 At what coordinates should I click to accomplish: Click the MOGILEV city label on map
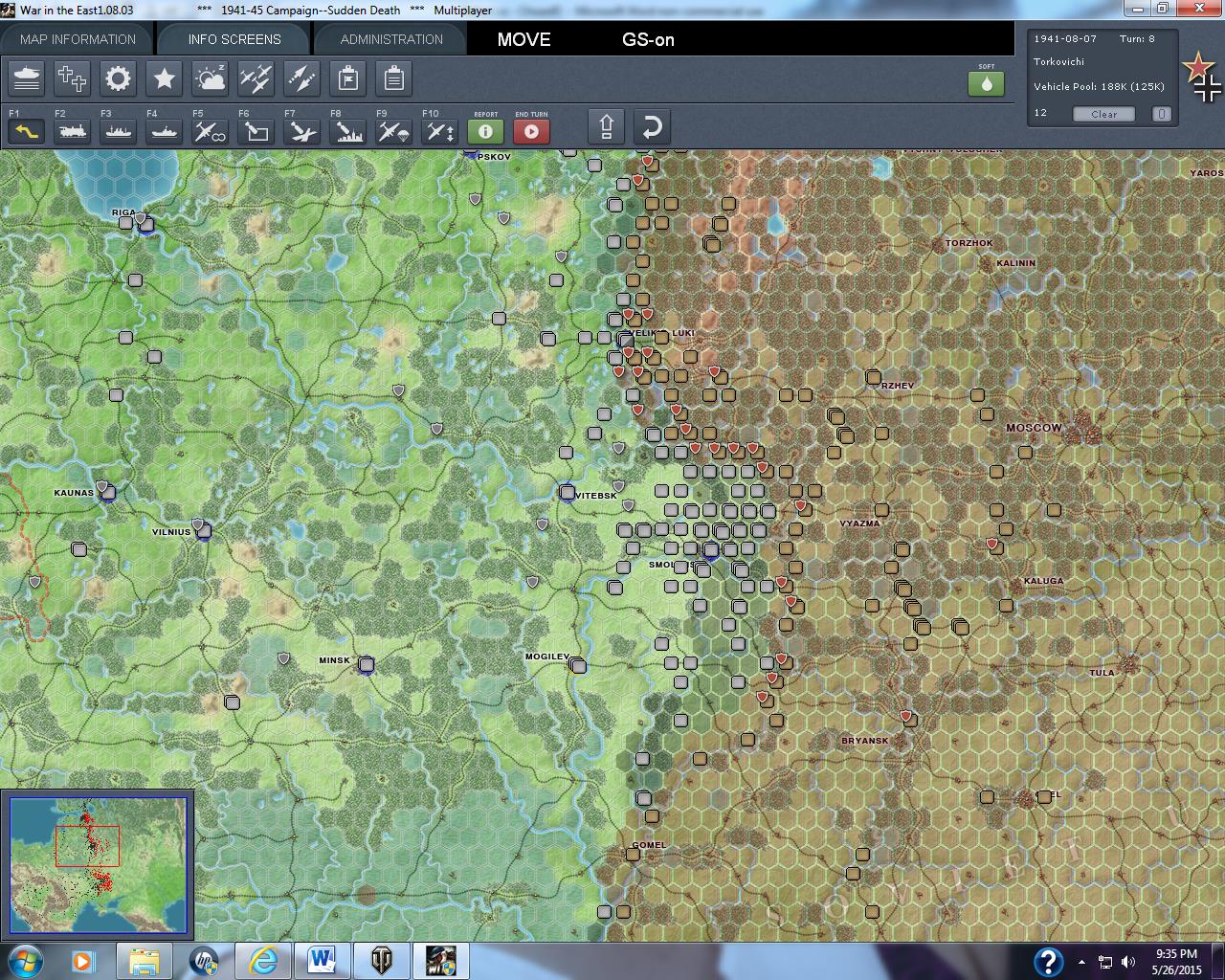point(547,657)
